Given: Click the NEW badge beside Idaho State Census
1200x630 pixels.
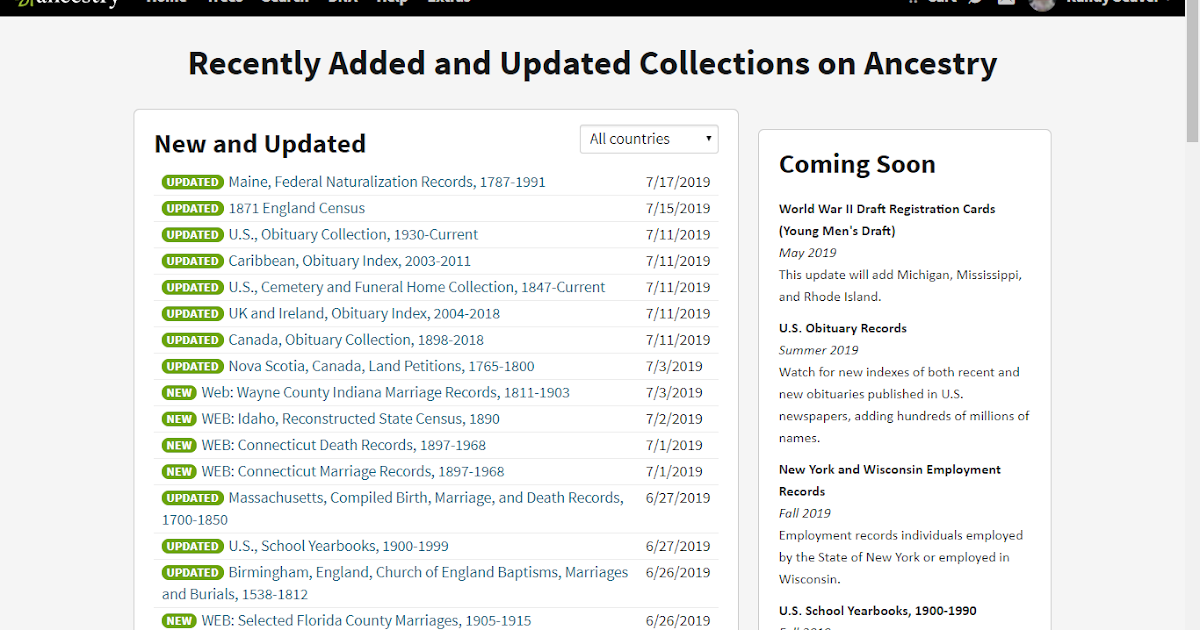Looking at the screenshot, I should tap(178, 418).
